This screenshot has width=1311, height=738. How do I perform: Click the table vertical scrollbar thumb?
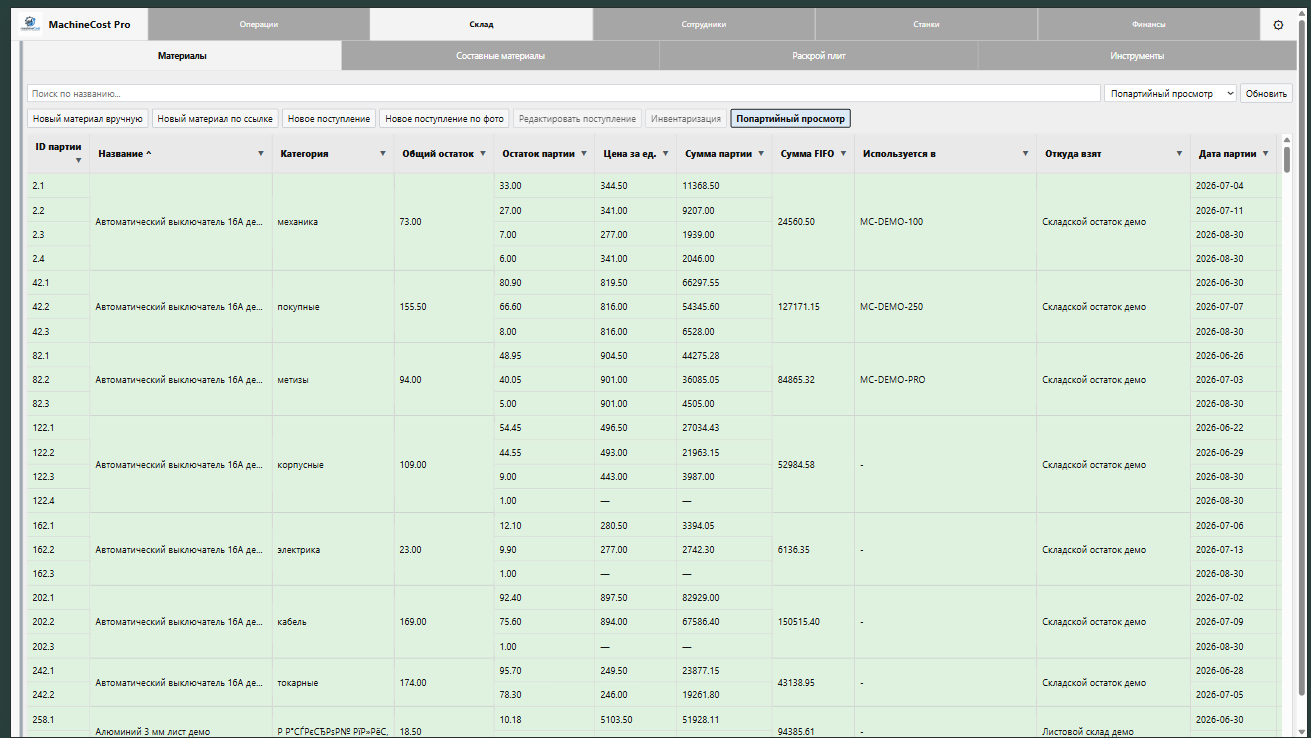[1286, 158]
